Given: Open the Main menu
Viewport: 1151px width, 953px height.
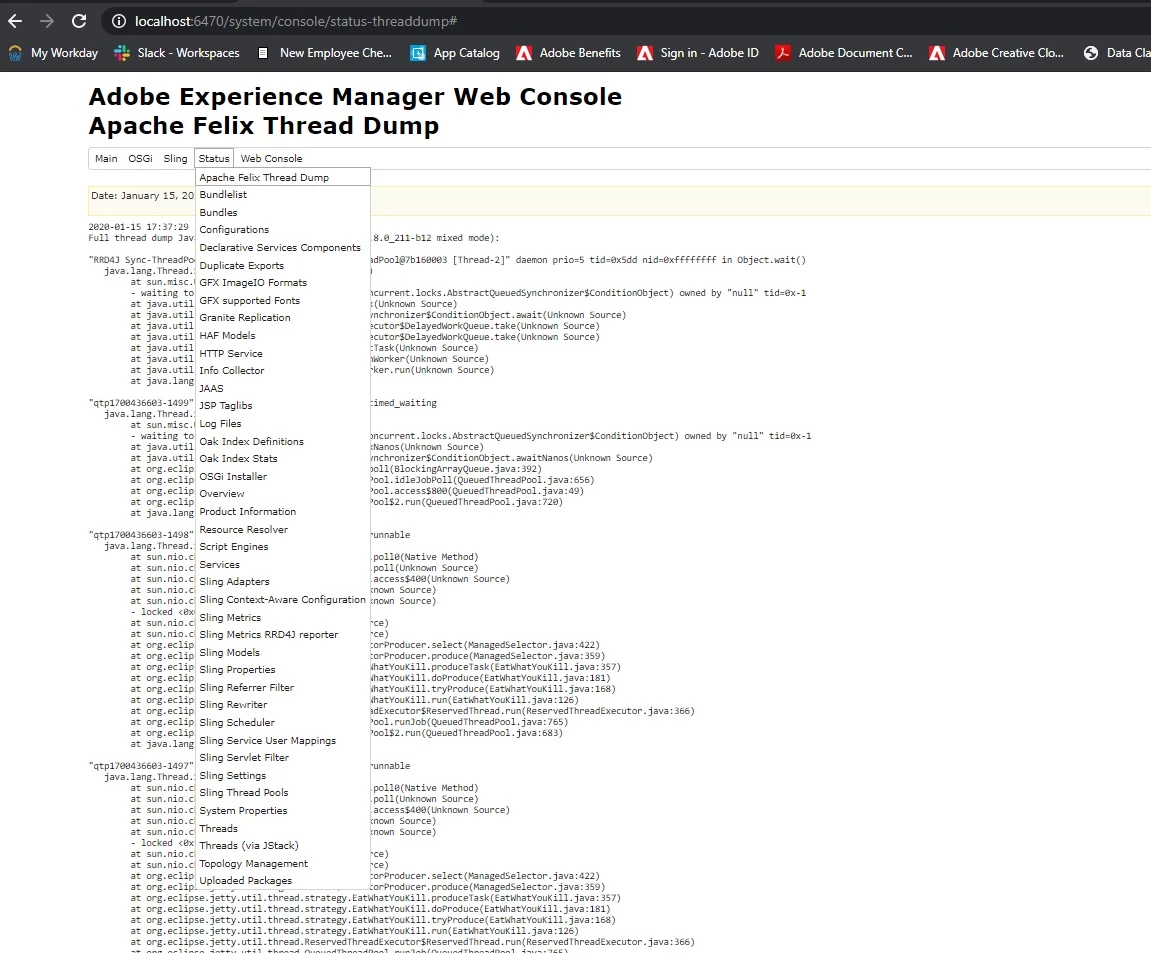Looking at the screenshot, I should pos(106,159).
